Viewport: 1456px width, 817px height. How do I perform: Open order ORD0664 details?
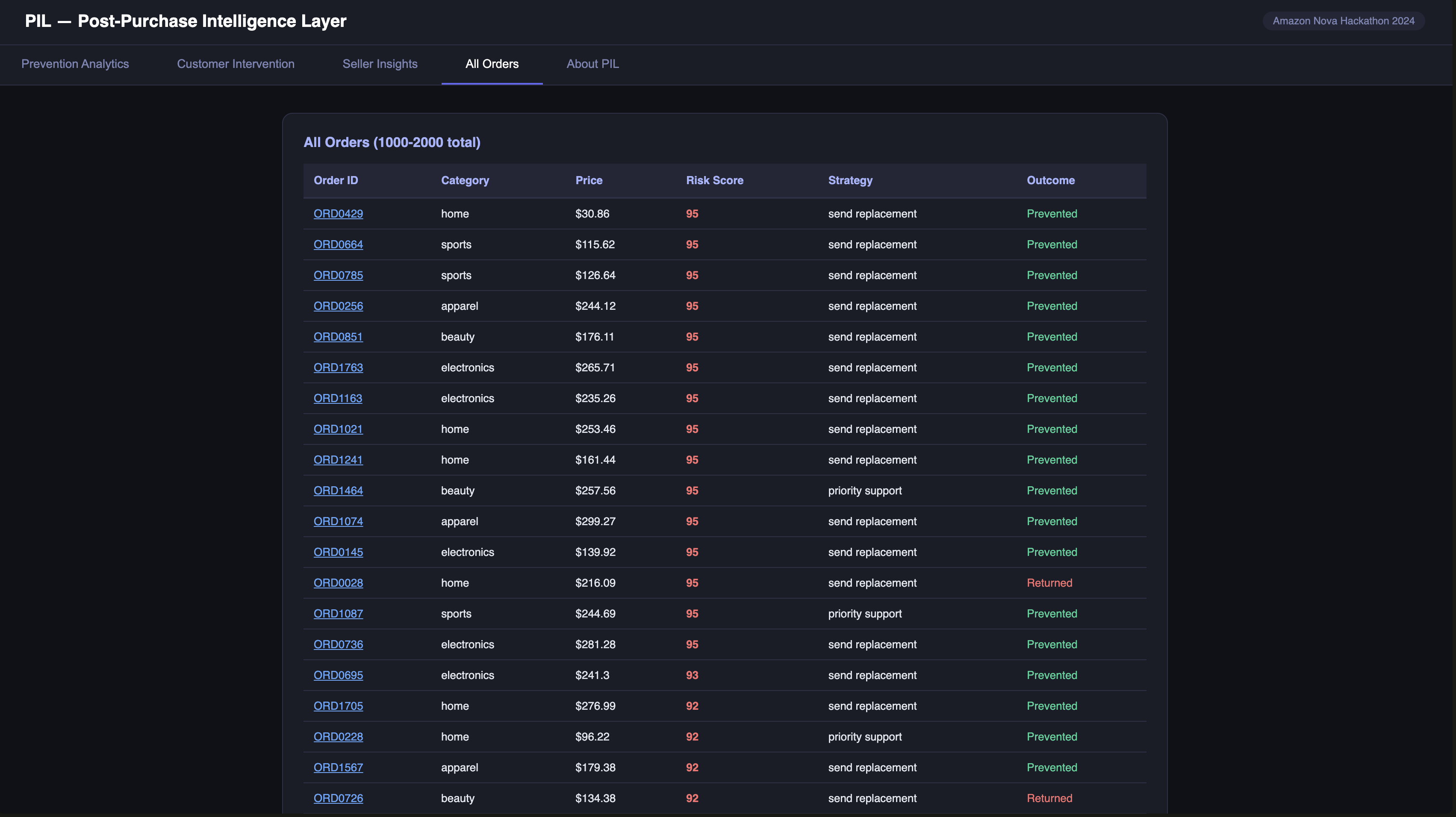pyautogui.click(x=338, y=245)
